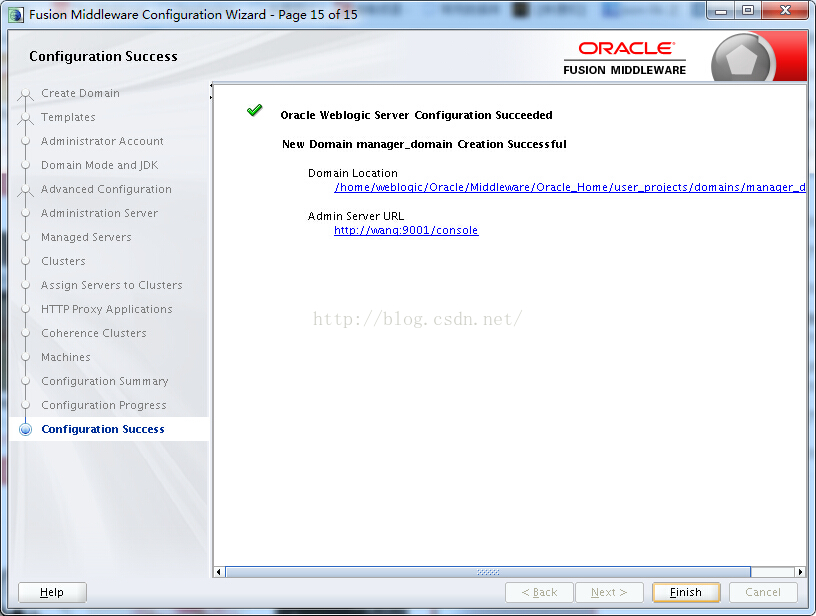The width and height of the screenshot is (816, 616).
Task: Select the Templates step
Action: (x=68, y=117)
